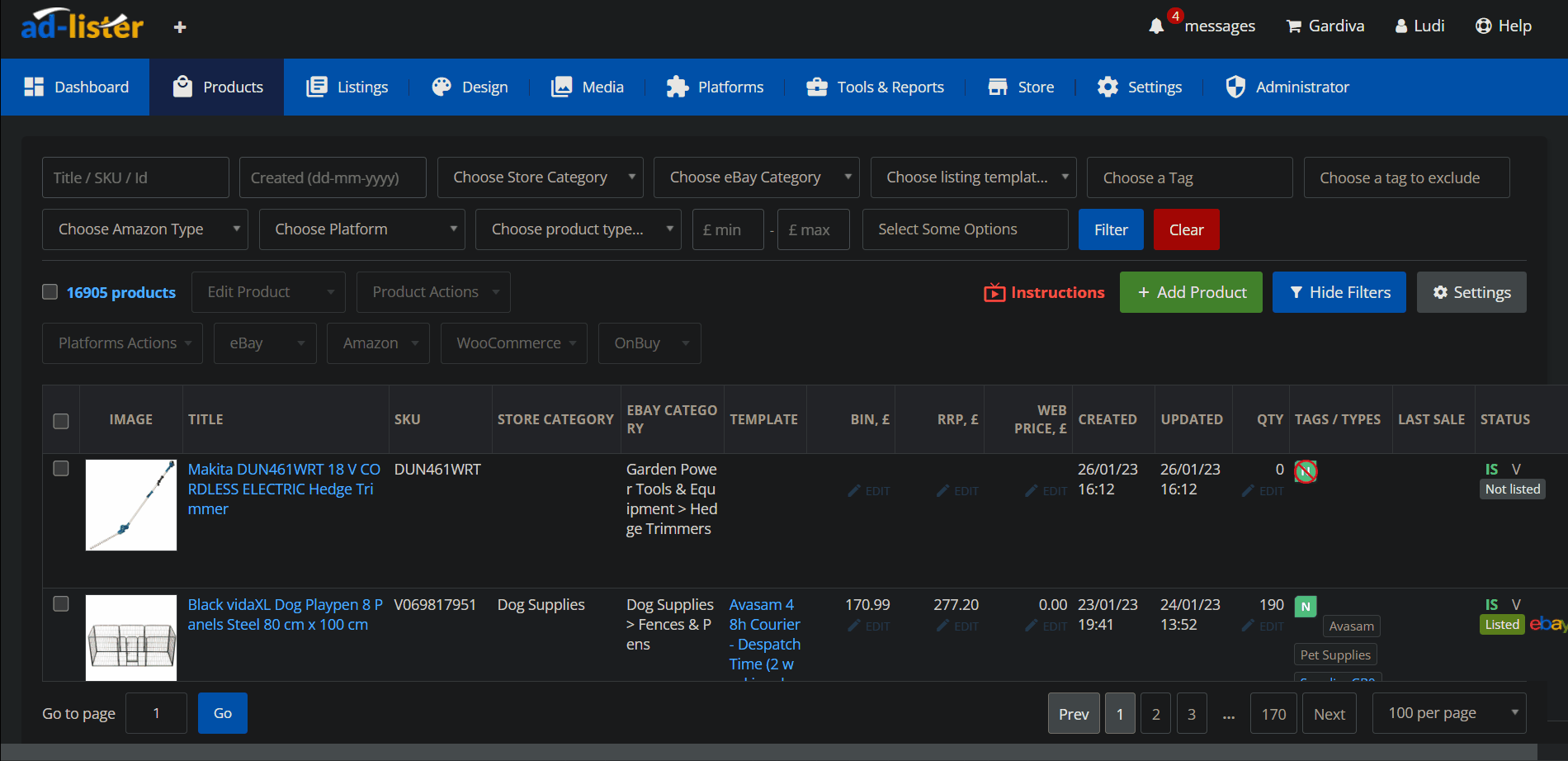1568x761 pixels.
Task: Focus the Title / SKU / Id search field
Action: point(135,177)
